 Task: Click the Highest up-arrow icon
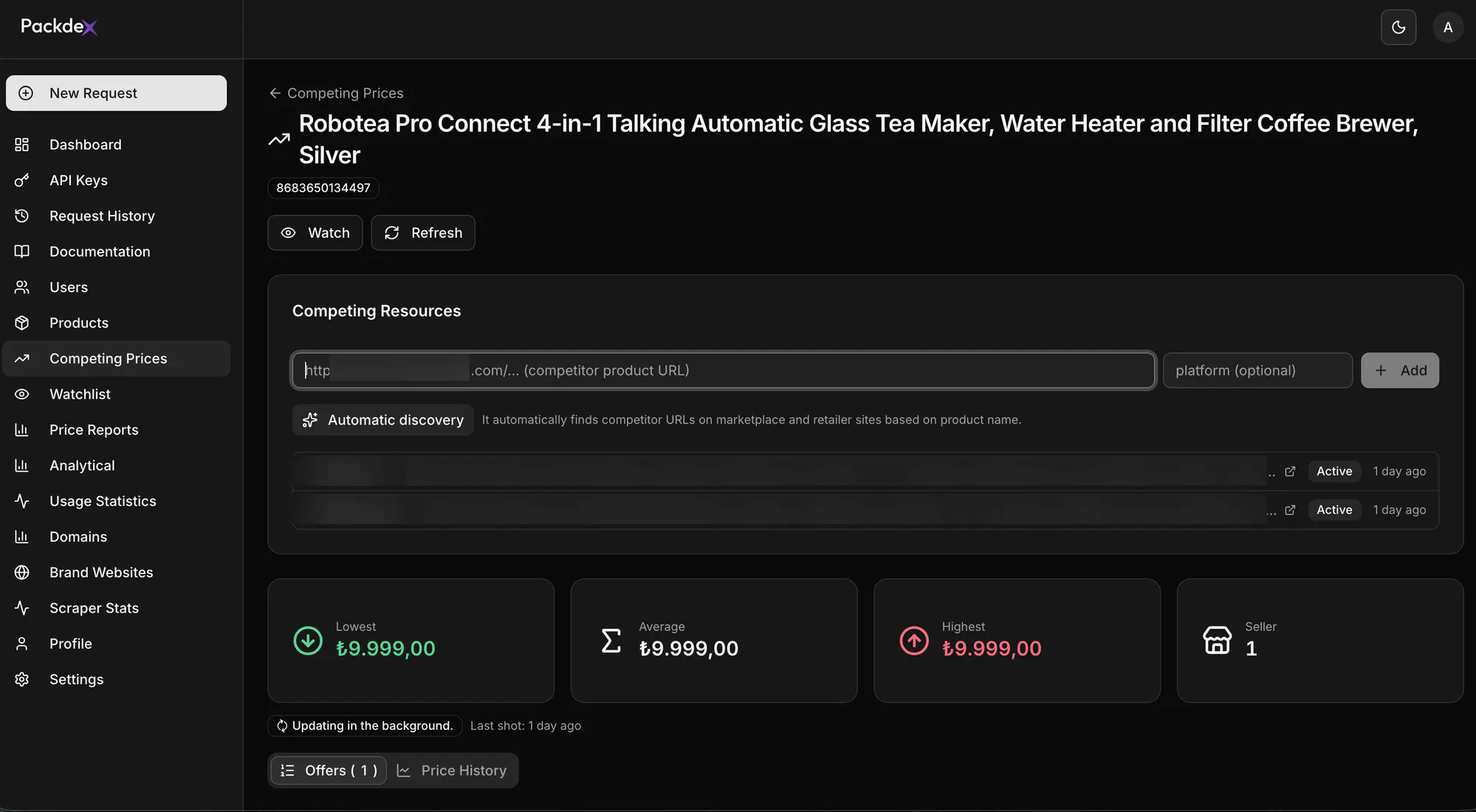point(914,641)
